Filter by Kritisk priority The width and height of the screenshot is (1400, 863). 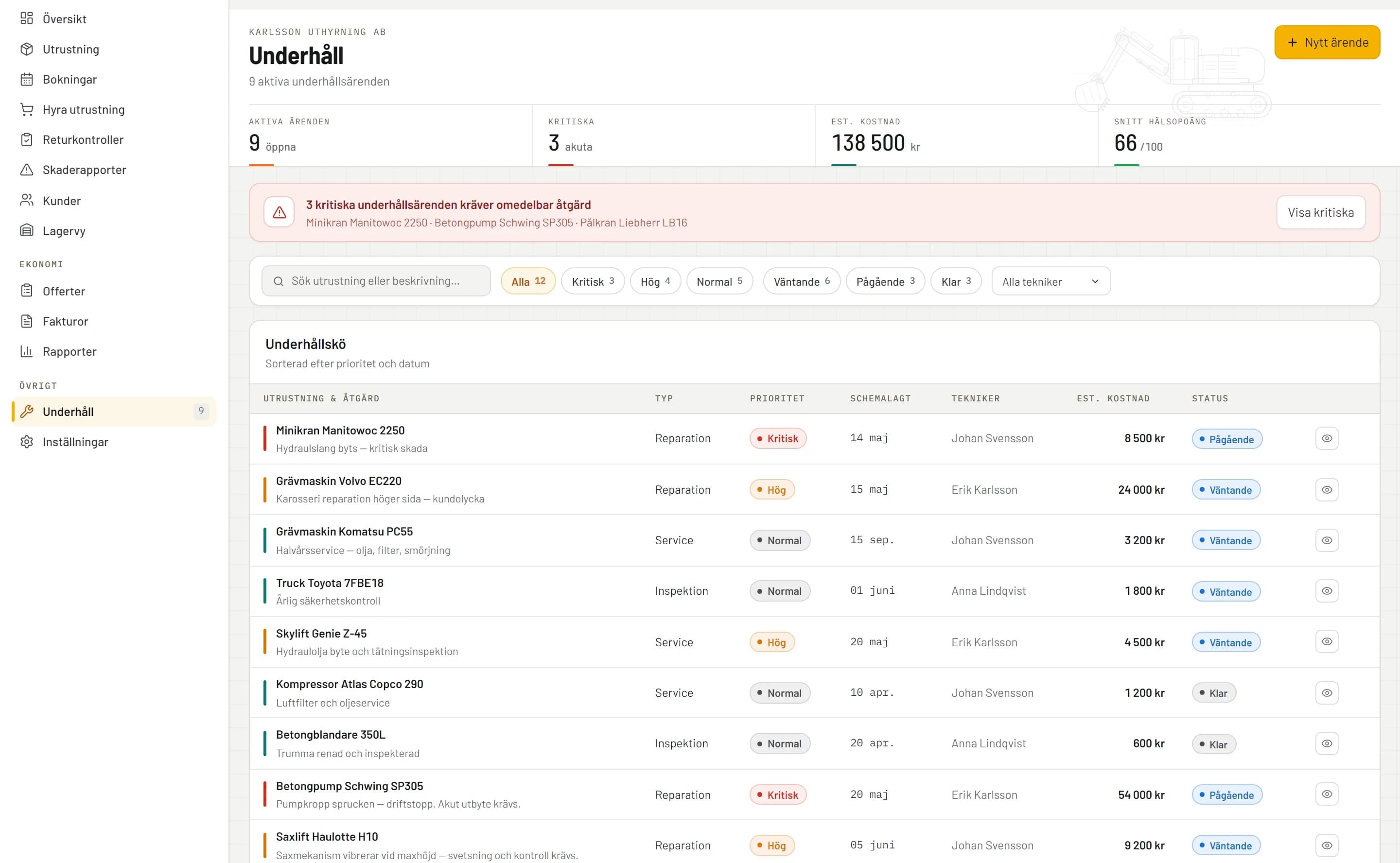click(x=593, y=281)
